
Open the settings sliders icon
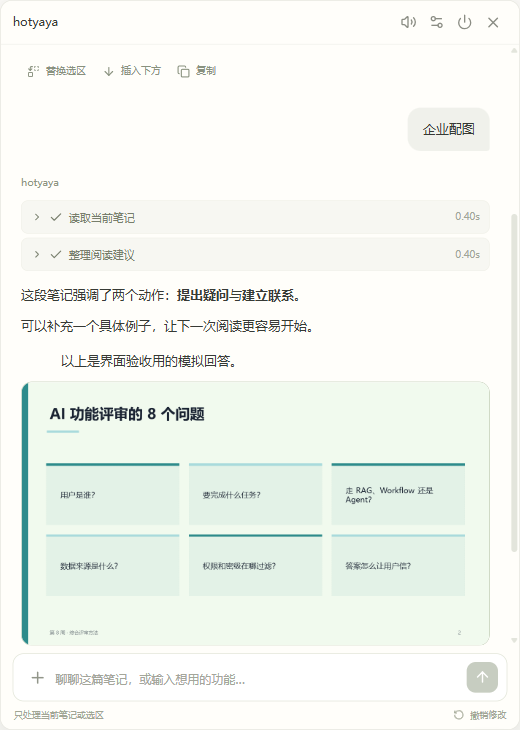pos(436,22)
